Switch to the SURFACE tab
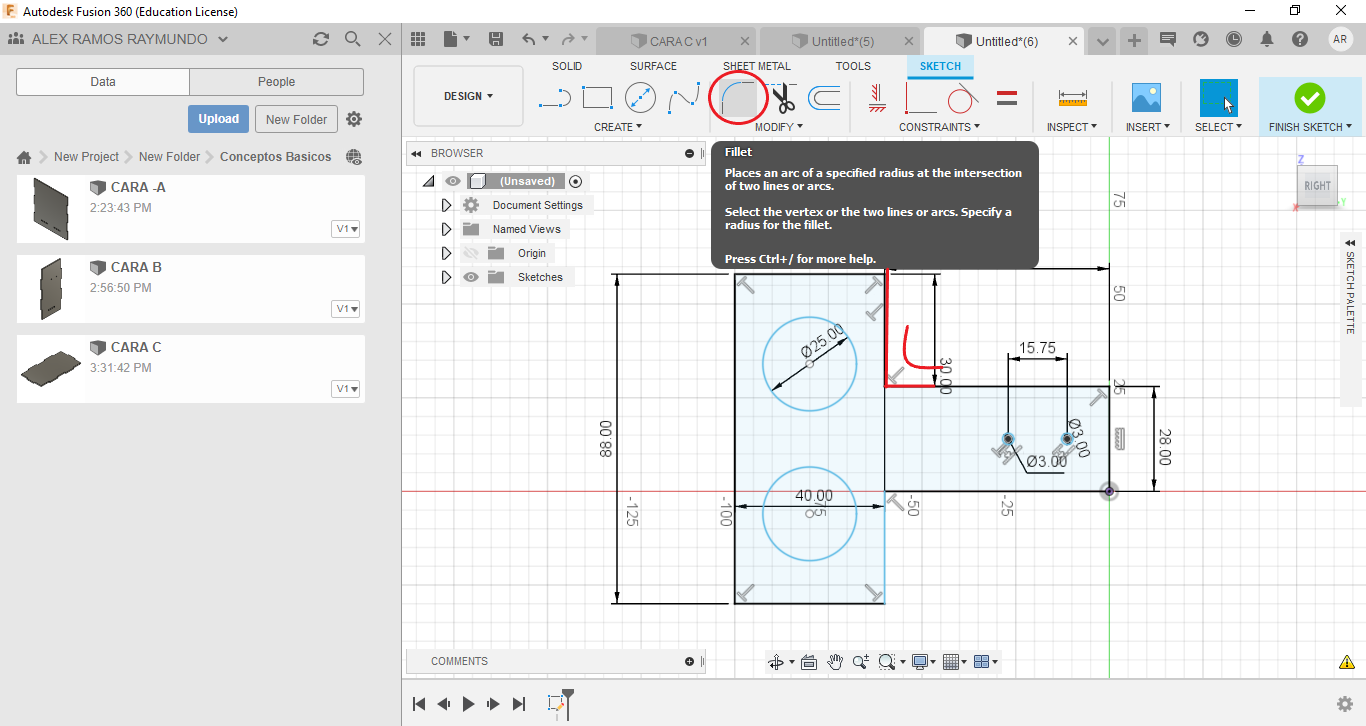 coord(653,66)
